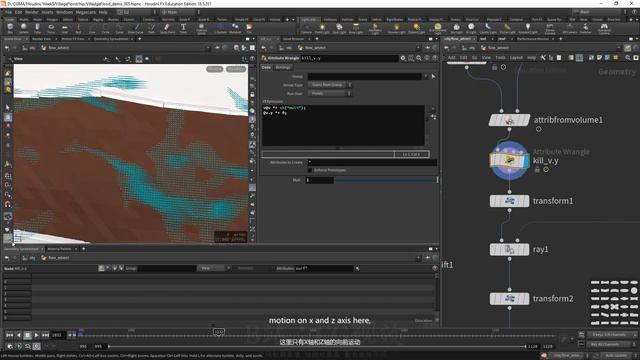Viewport: 640px width, 360px height.
Task: Click the Sky Light shelf tool
Action: (x=456, y=28)
